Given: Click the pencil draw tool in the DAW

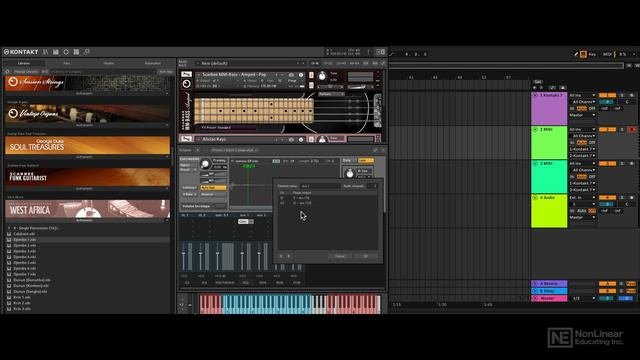Looking at the screenshot, I should (x=576, y=54).
